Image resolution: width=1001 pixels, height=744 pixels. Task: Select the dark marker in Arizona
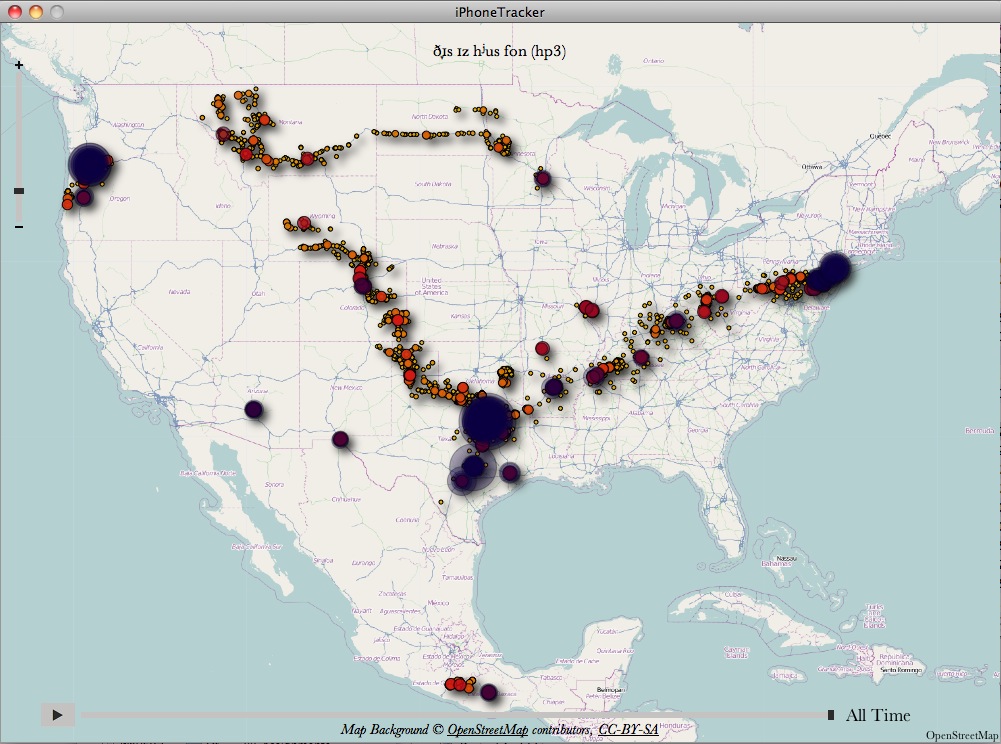click(253, 409)
